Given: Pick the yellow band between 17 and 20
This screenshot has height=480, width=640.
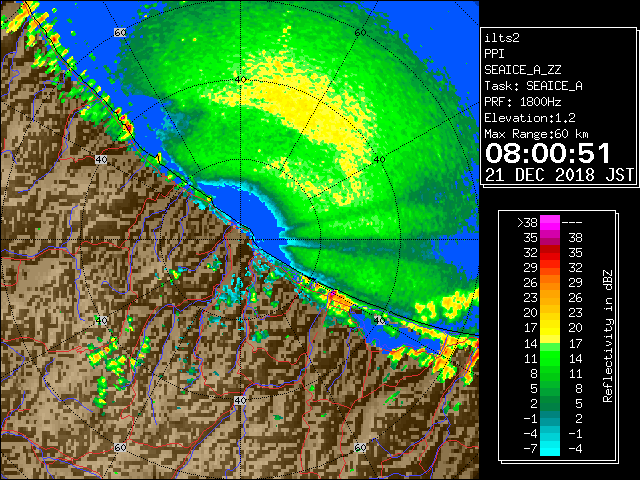Looking at the screenshot, I should tap(550, 328).
